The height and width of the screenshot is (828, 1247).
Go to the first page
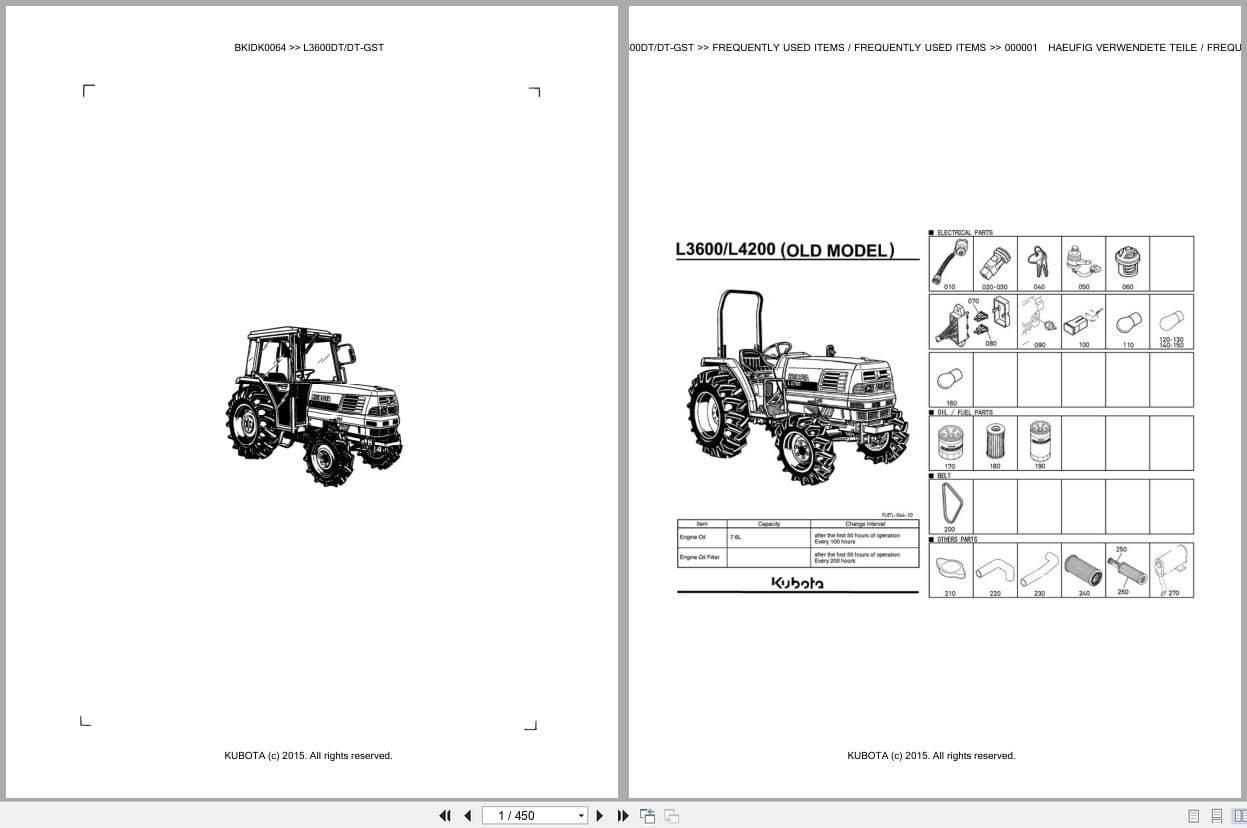tap(445, 816)
